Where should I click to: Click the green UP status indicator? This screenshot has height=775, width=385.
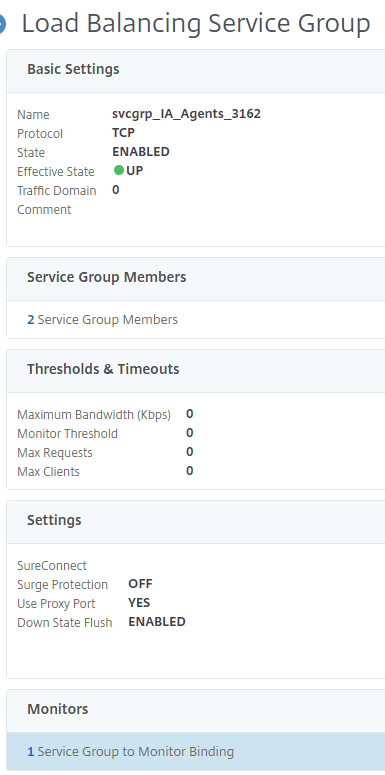pyautogui.click(x=119, y=171)
